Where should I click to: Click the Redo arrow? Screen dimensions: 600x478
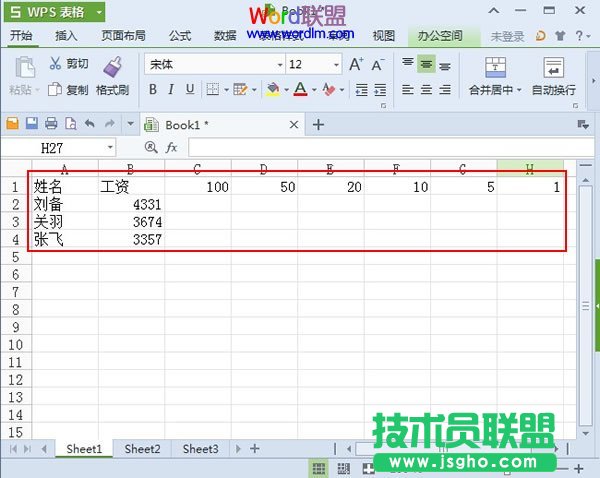click(110, 124)
